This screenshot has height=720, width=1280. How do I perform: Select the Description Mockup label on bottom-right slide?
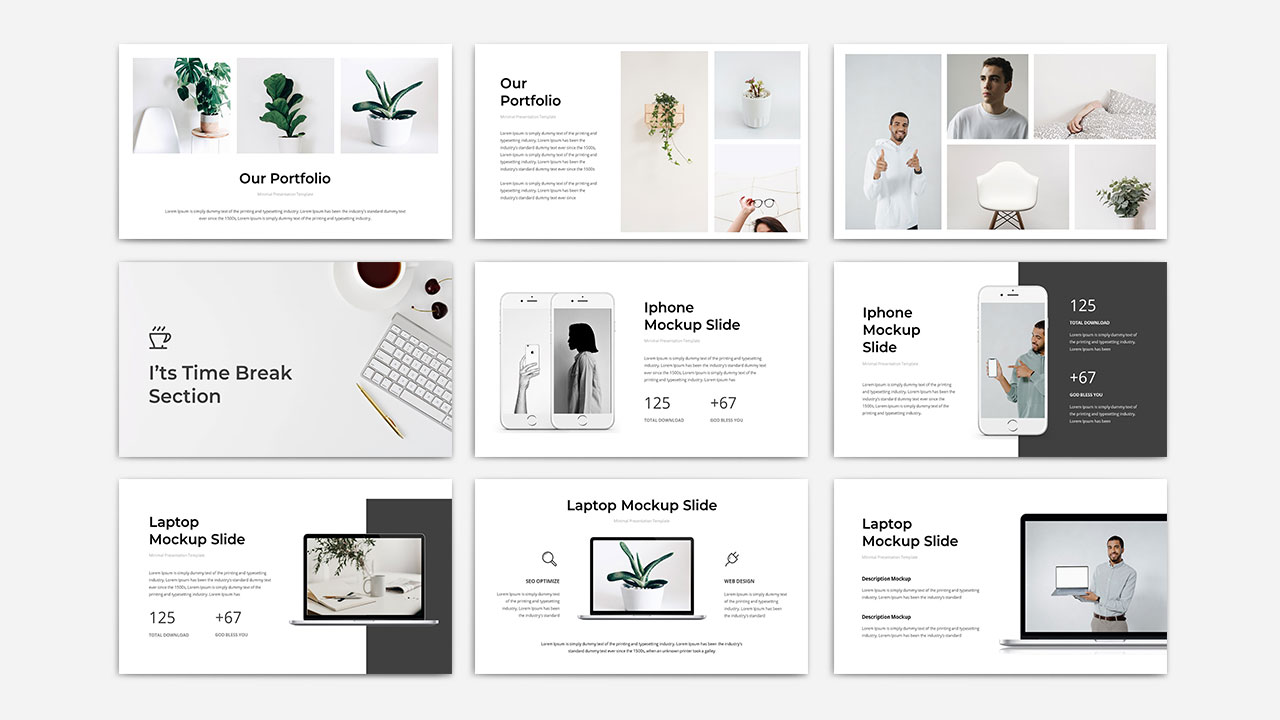click(x=889, y=578)
